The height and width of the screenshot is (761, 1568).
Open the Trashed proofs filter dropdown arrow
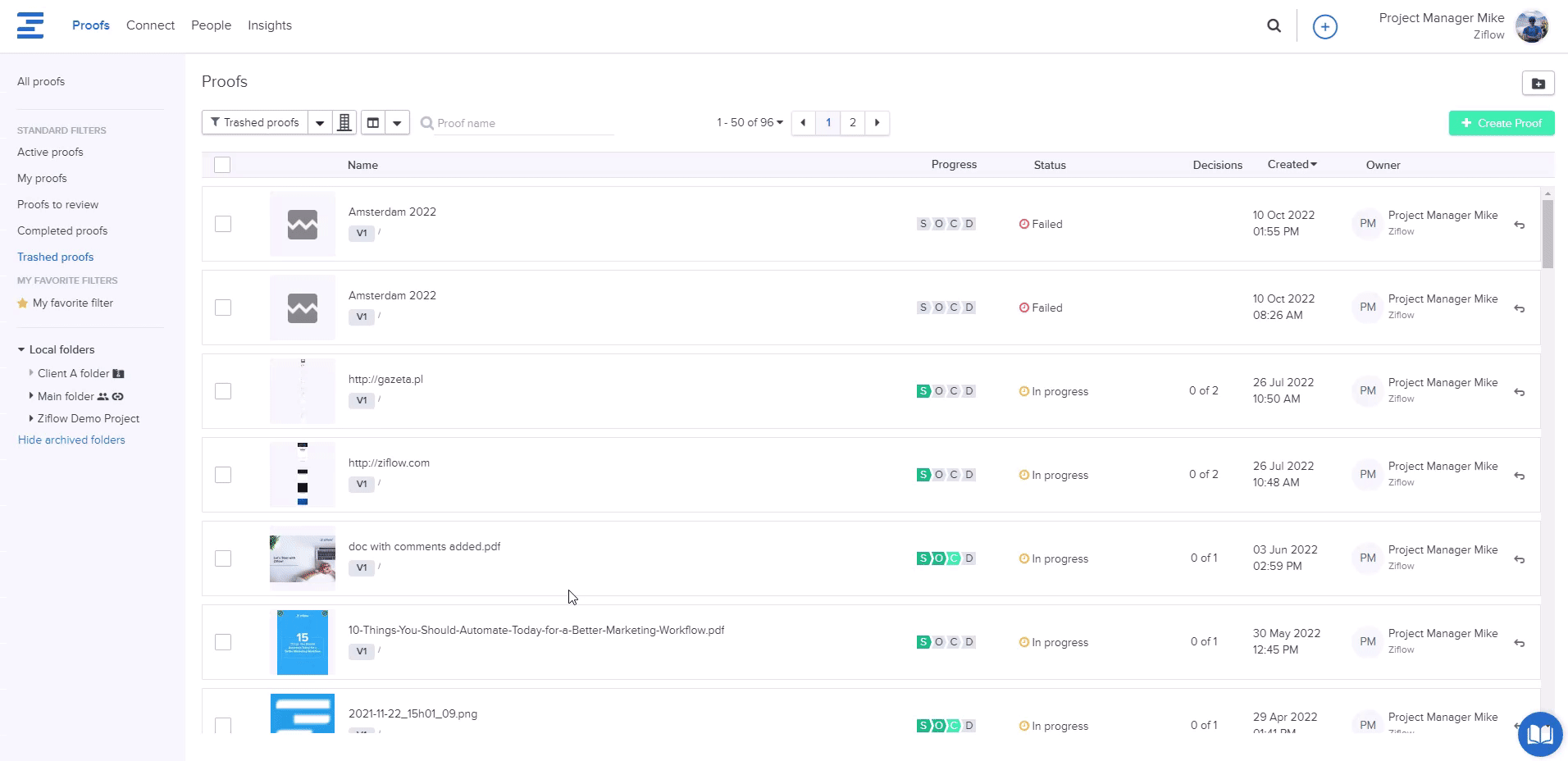(x=320, y=123)
